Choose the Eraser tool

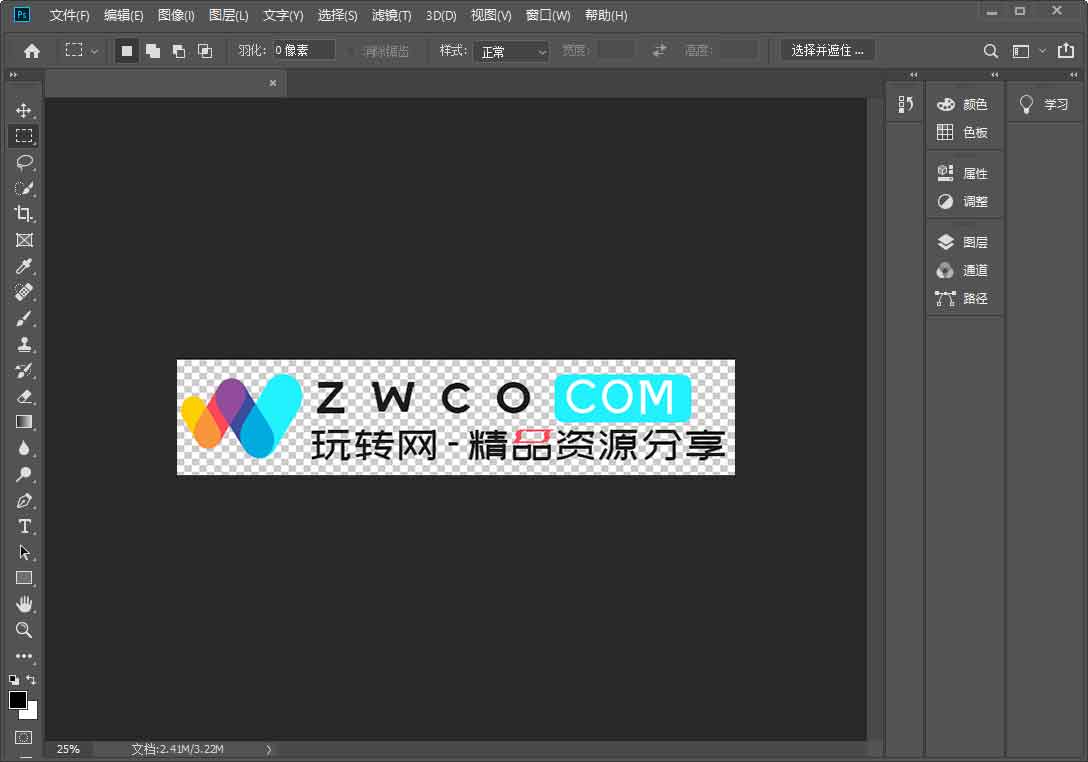tap(24, 397)
